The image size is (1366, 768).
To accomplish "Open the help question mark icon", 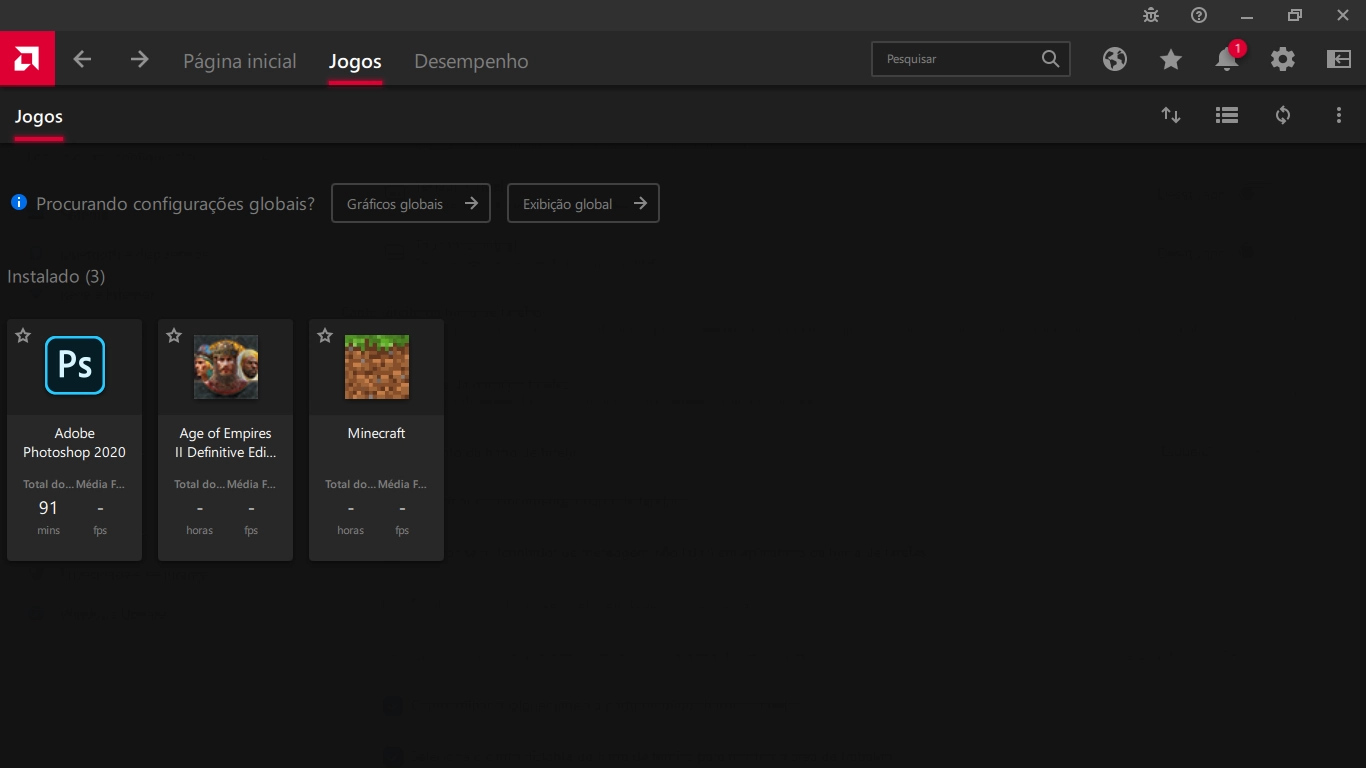I will coord(1199,15).
